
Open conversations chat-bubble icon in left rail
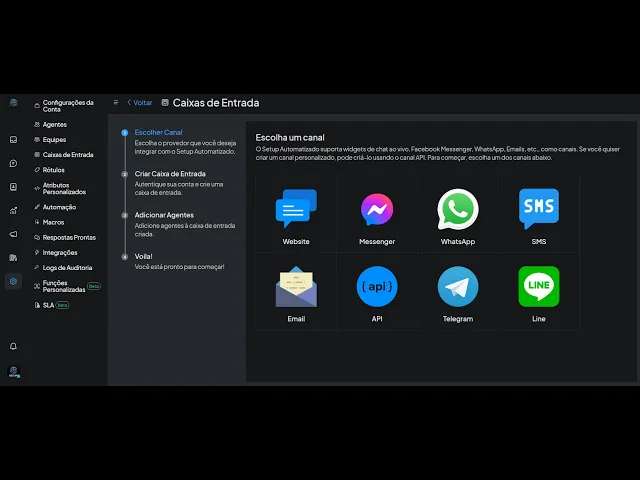[13, 163]
